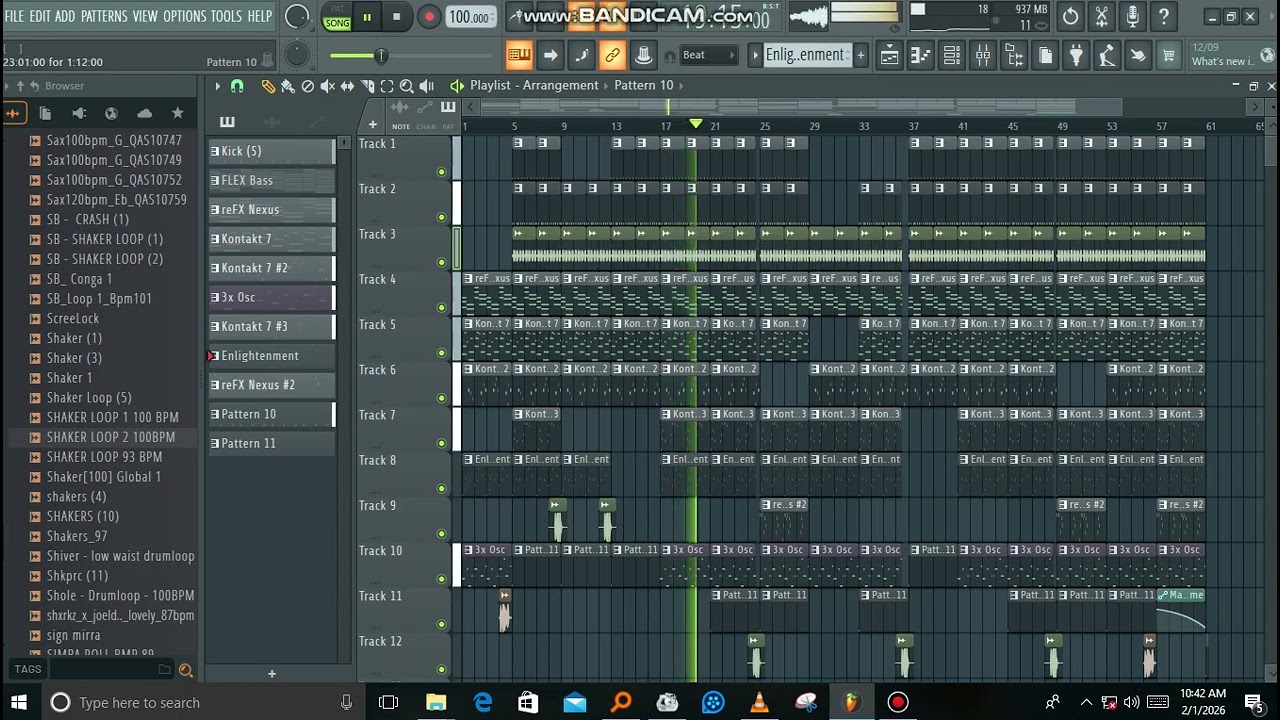Open the Plugin picker plug icon
Screen dimensions: 1280x720
tap(1076, 55)
